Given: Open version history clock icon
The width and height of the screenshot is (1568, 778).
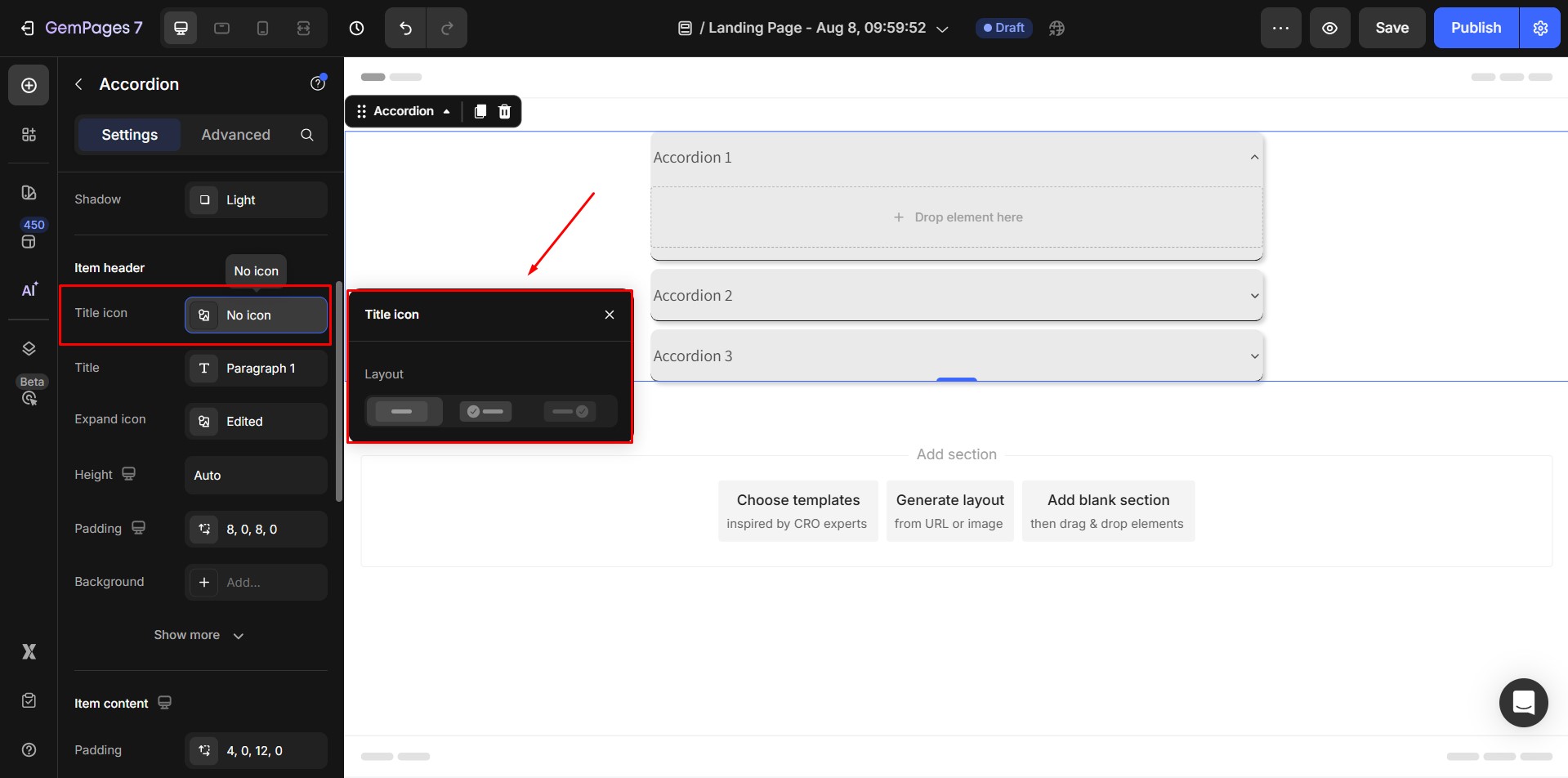Looking at the screenshot, I should coord(356,28).
